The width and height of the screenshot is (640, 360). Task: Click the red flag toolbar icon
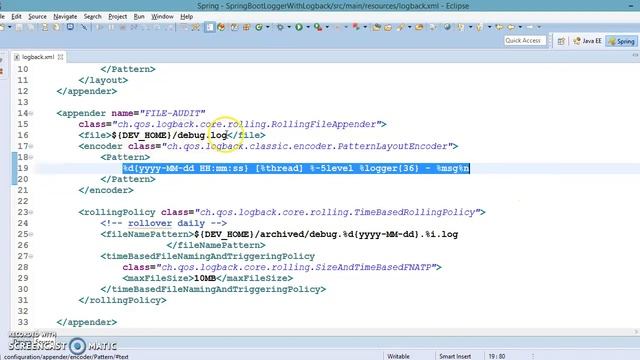[x=356, y=27]
